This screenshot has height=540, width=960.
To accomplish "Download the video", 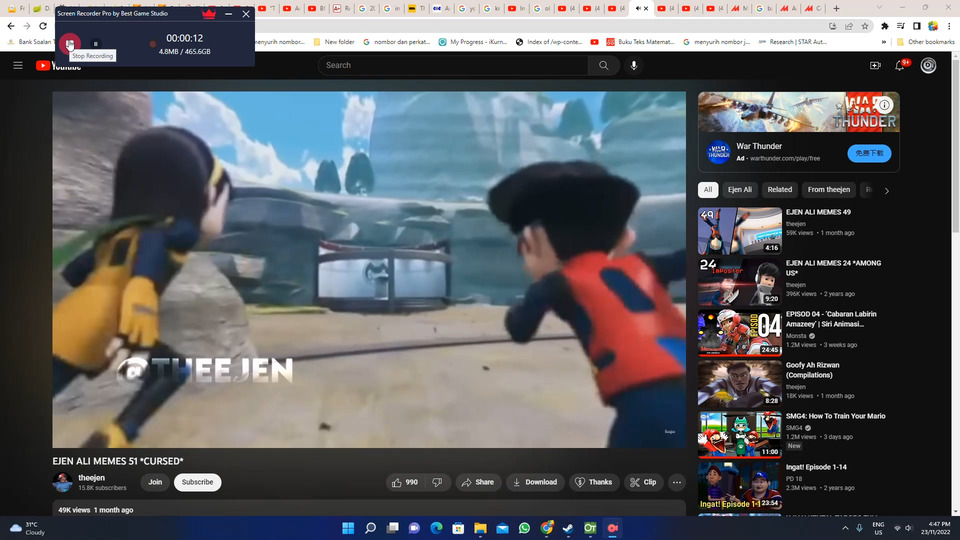I will [x=535, y=482].
